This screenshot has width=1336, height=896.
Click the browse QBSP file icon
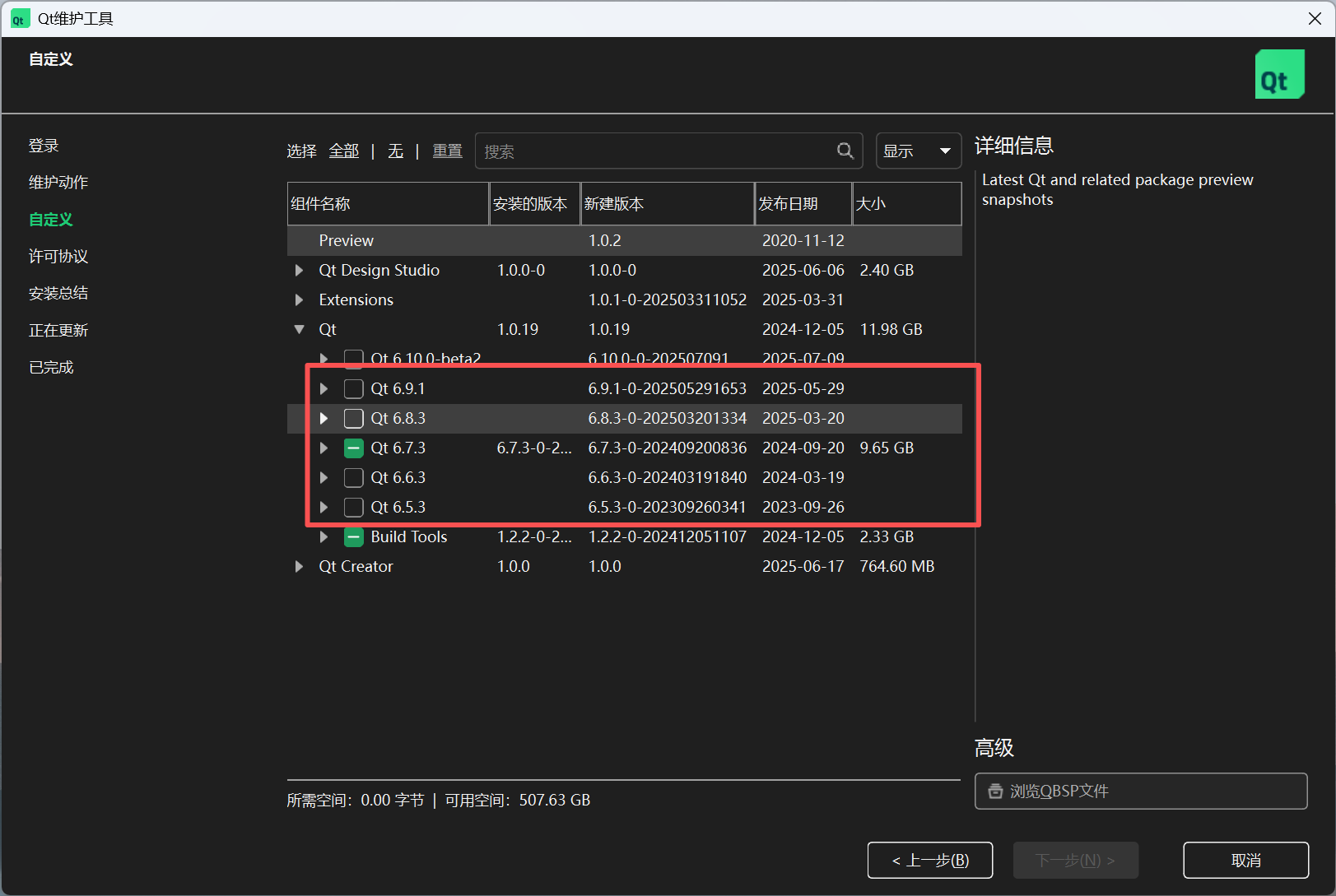point(995,791)
